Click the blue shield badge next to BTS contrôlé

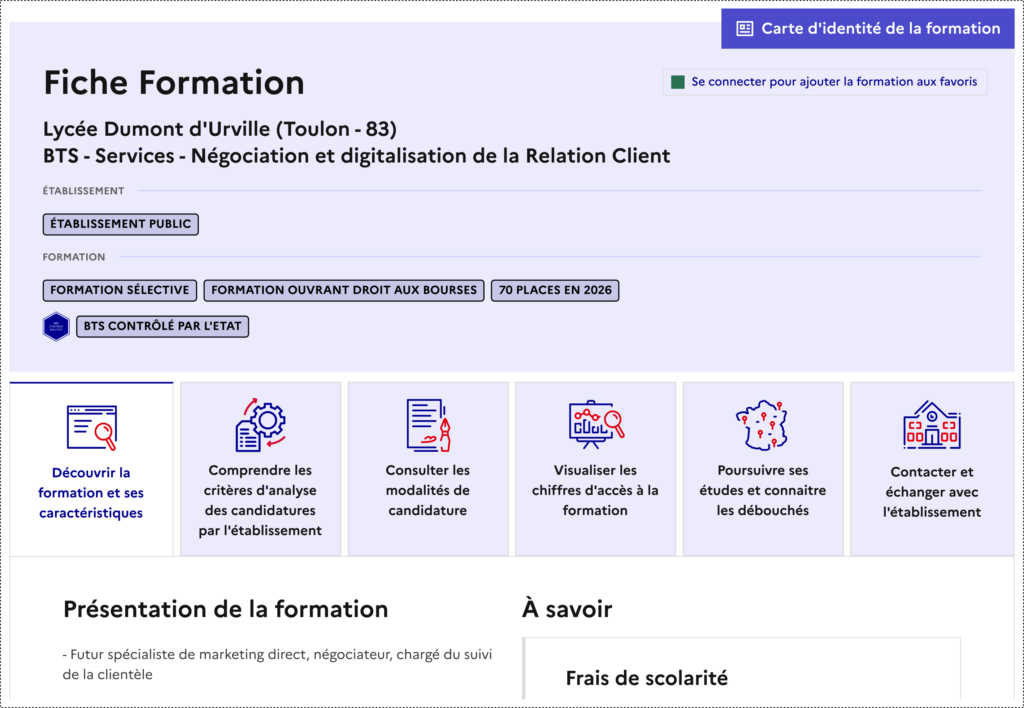(57, 326)
